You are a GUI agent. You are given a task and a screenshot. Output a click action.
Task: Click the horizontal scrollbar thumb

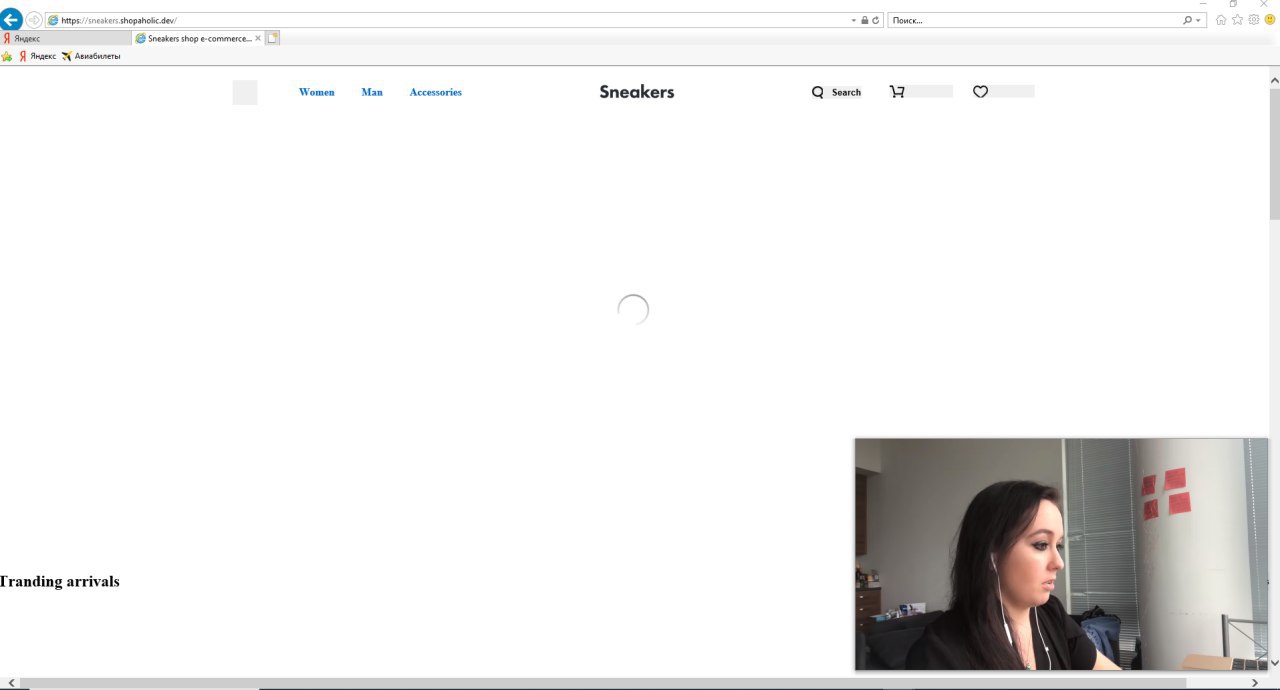[x=603, y=683]
